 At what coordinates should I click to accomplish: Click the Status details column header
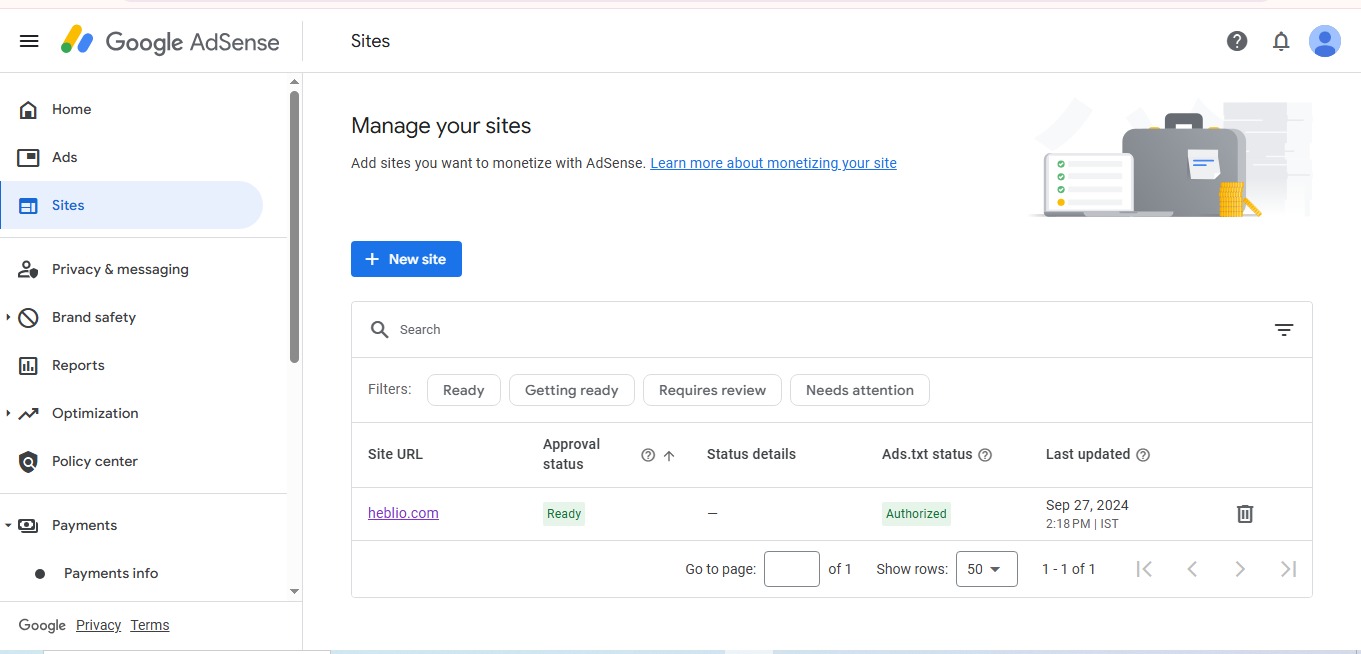tap(751, 454)
